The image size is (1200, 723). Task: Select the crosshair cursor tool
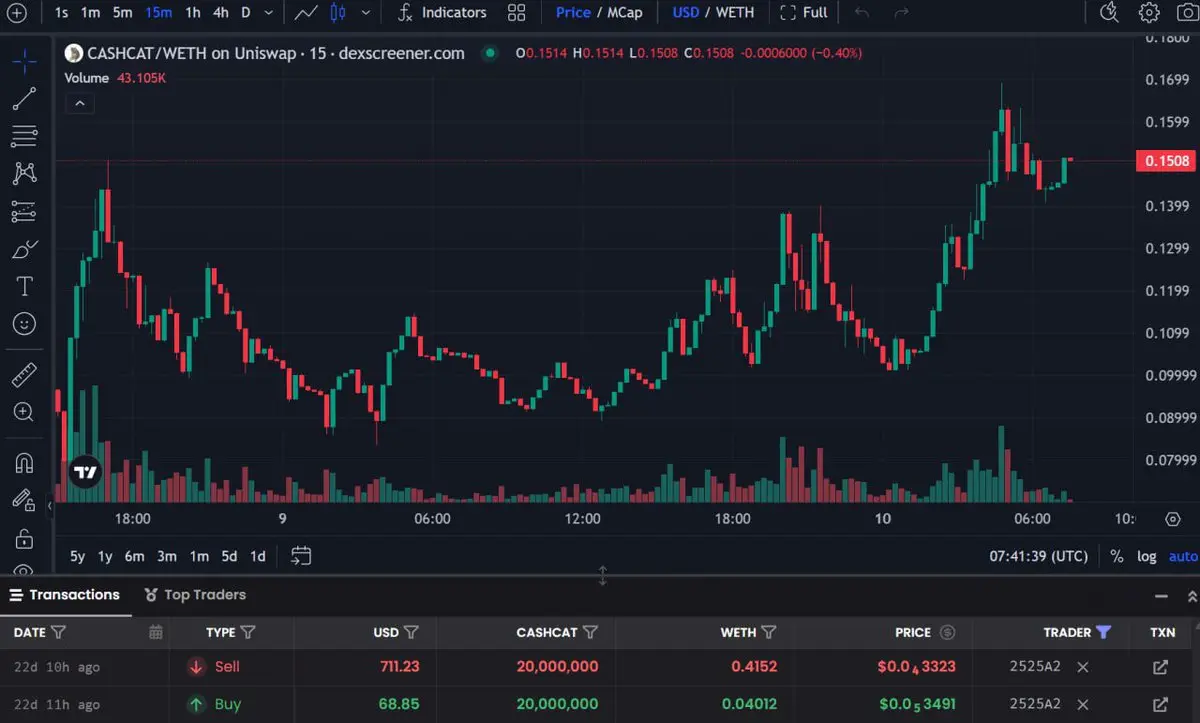[24, 61]
